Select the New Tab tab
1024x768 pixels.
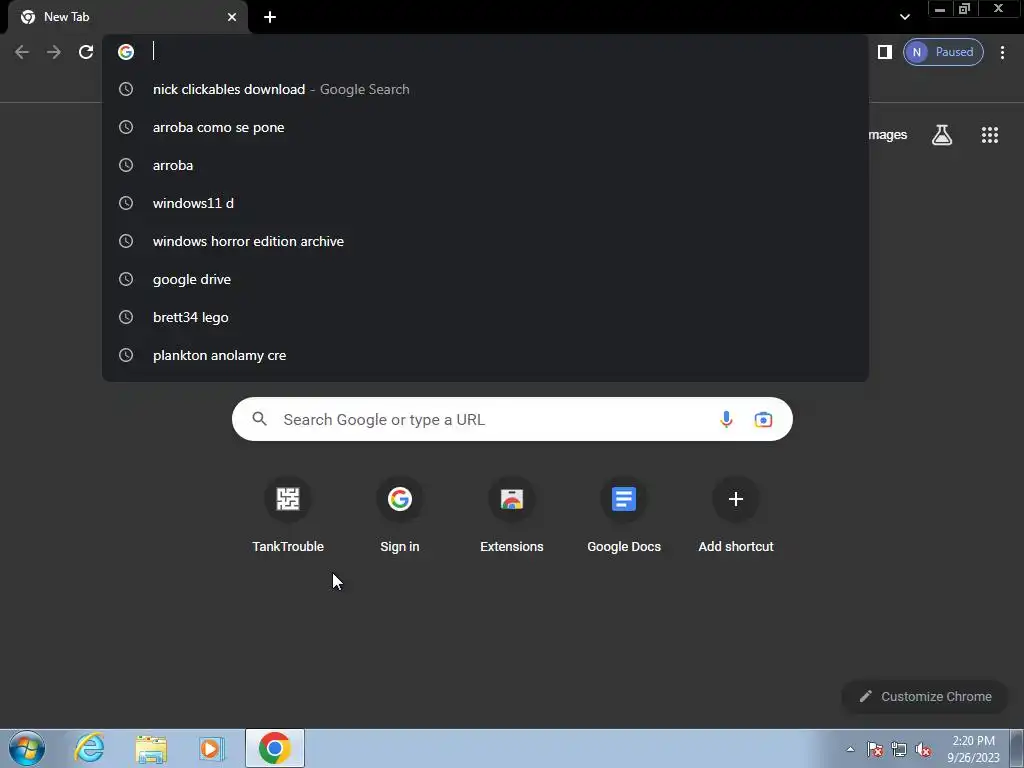pos(128,17)
